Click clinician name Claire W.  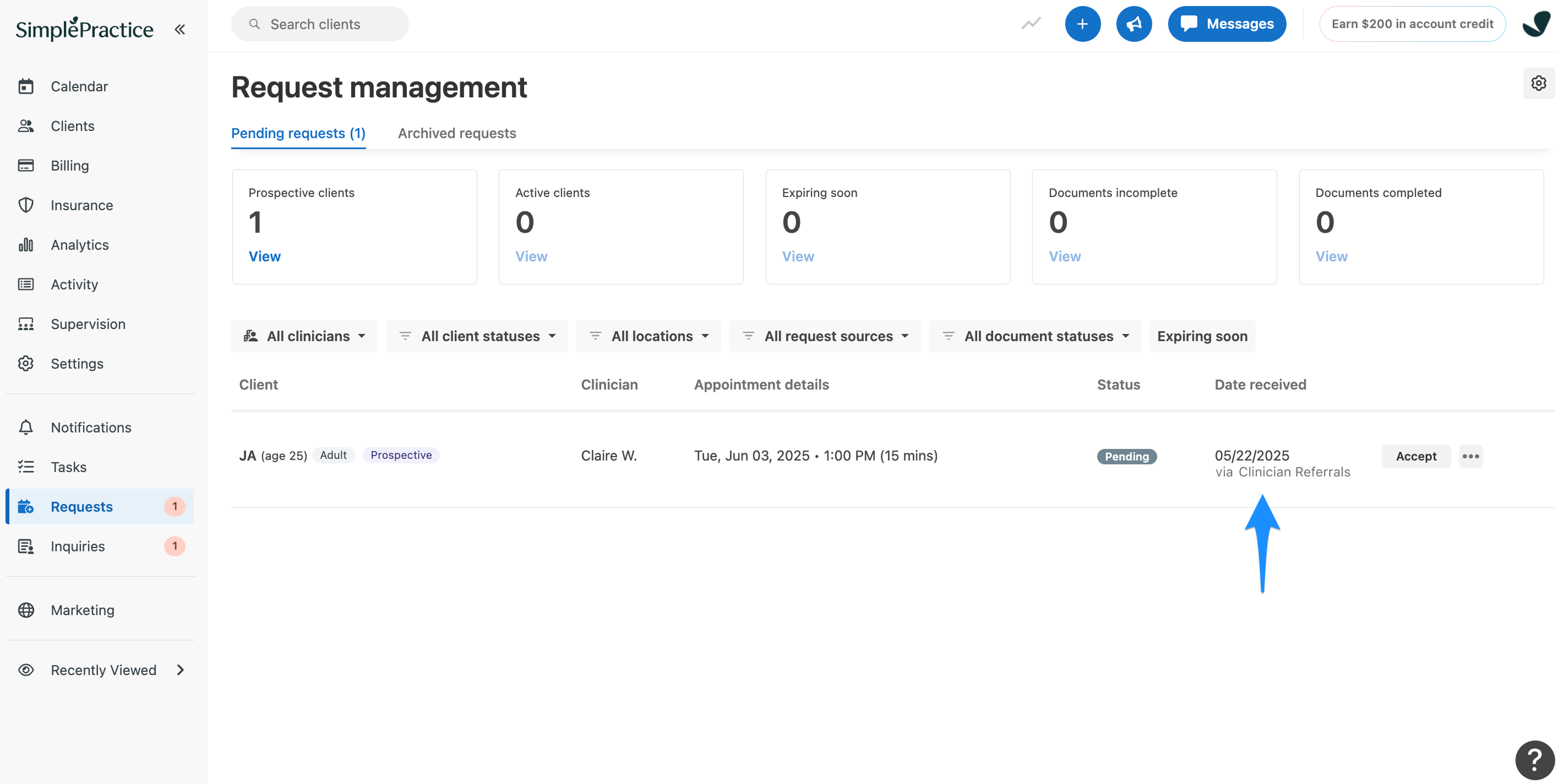(609, 456)
